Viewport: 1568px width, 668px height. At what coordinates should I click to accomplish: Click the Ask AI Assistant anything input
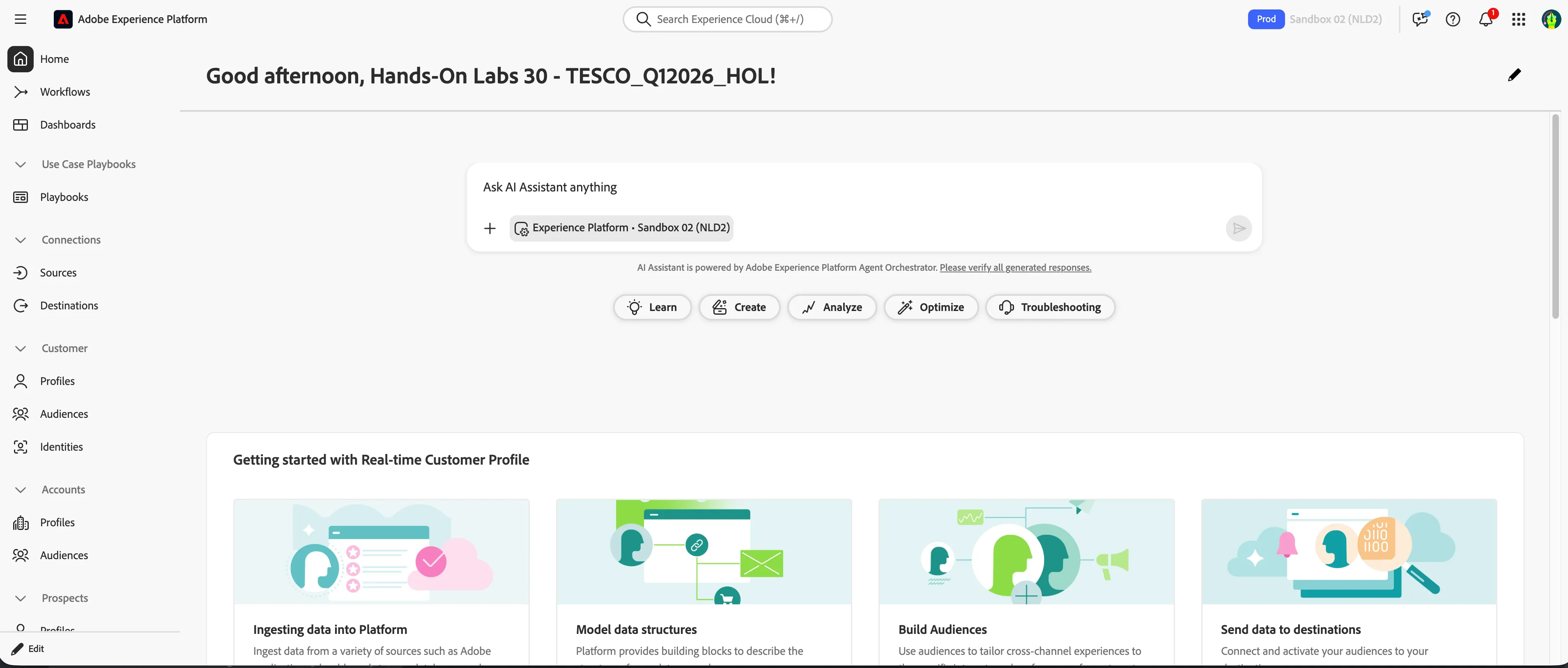864,188
